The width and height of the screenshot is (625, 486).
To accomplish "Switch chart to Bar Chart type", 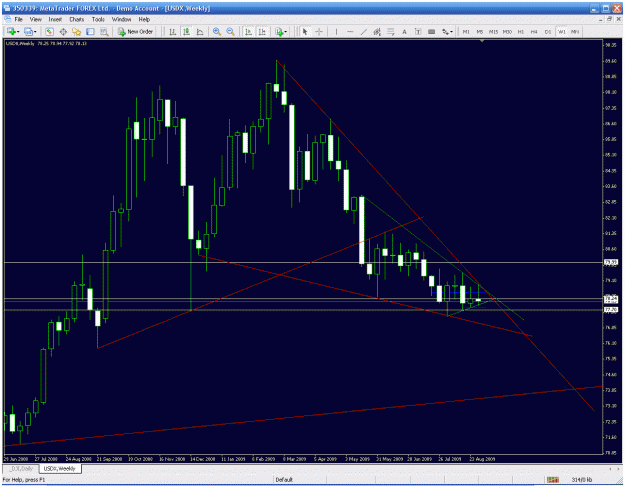I will 173,31.
